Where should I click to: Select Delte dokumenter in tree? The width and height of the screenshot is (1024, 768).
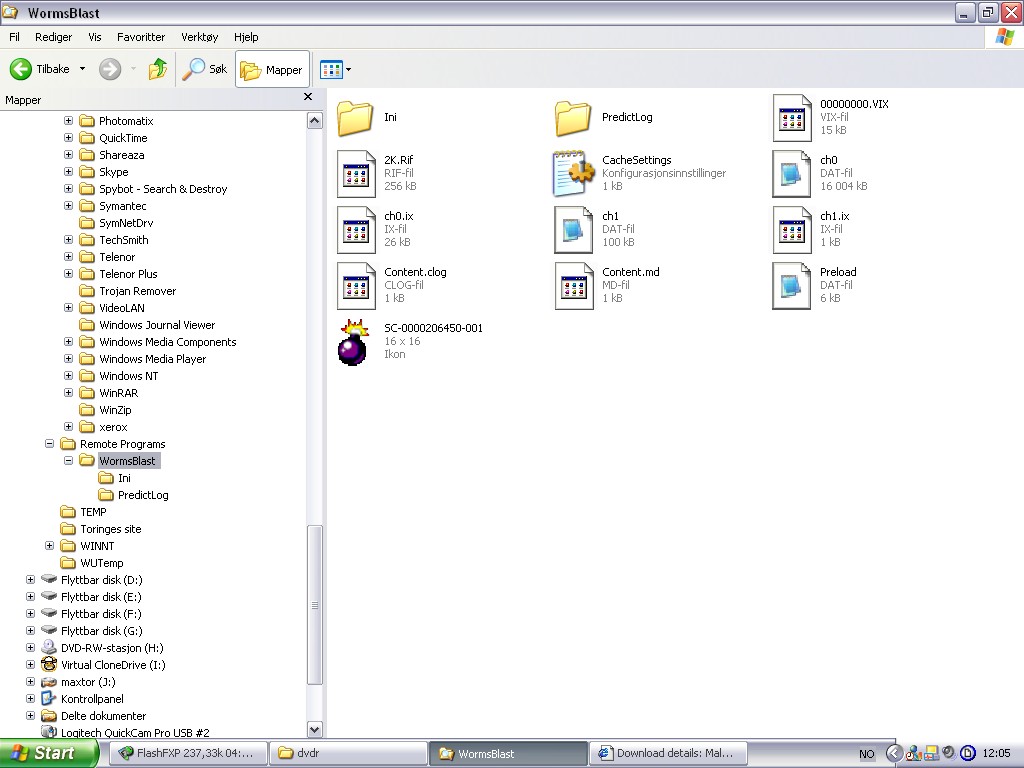(x=103, y=716)
